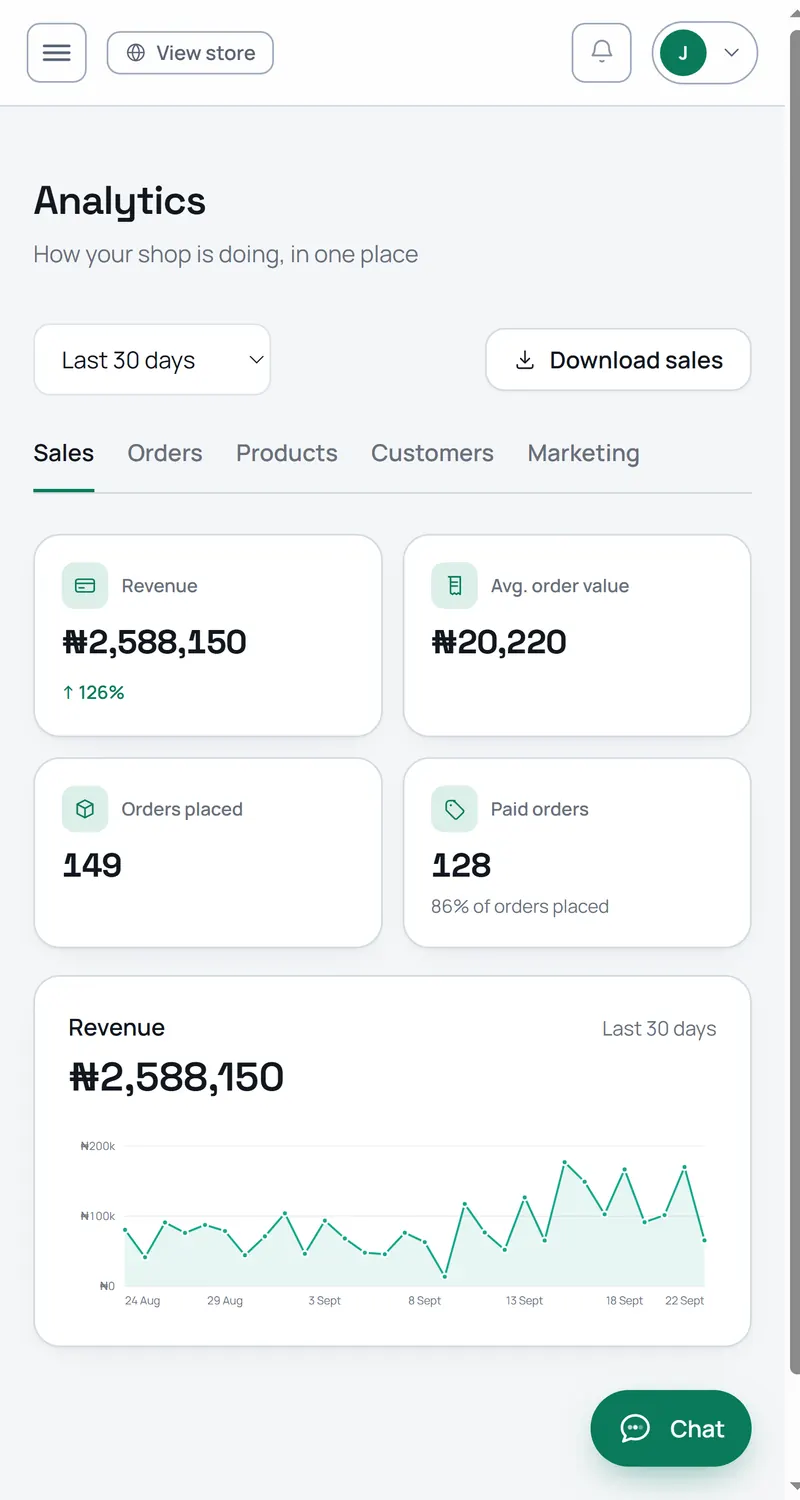Screen dimensions: 800x1500
Task: Expand the account dropdown with avatar J
Action: pyautogui.click(x=705, y=53)
